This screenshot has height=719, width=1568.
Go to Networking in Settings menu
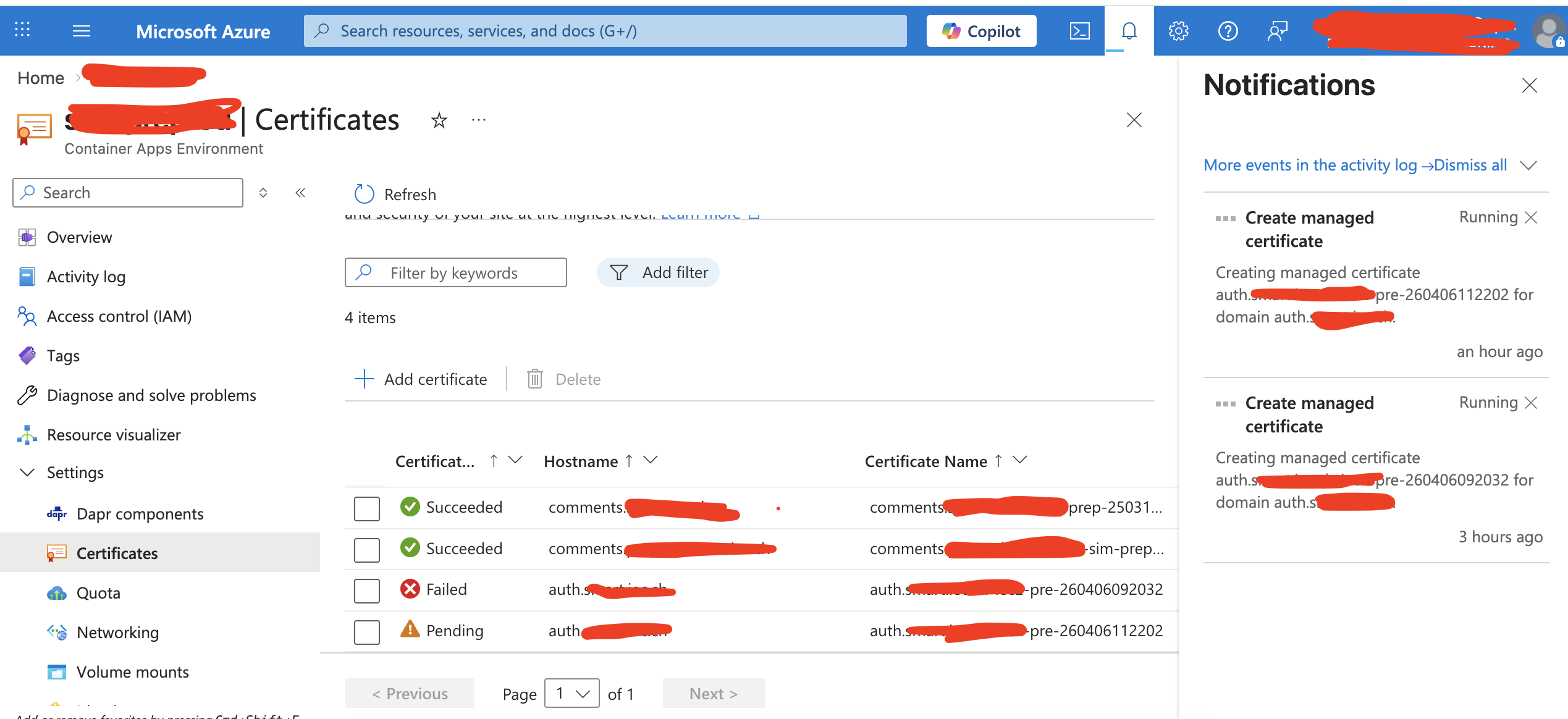(x=117, y=633)
